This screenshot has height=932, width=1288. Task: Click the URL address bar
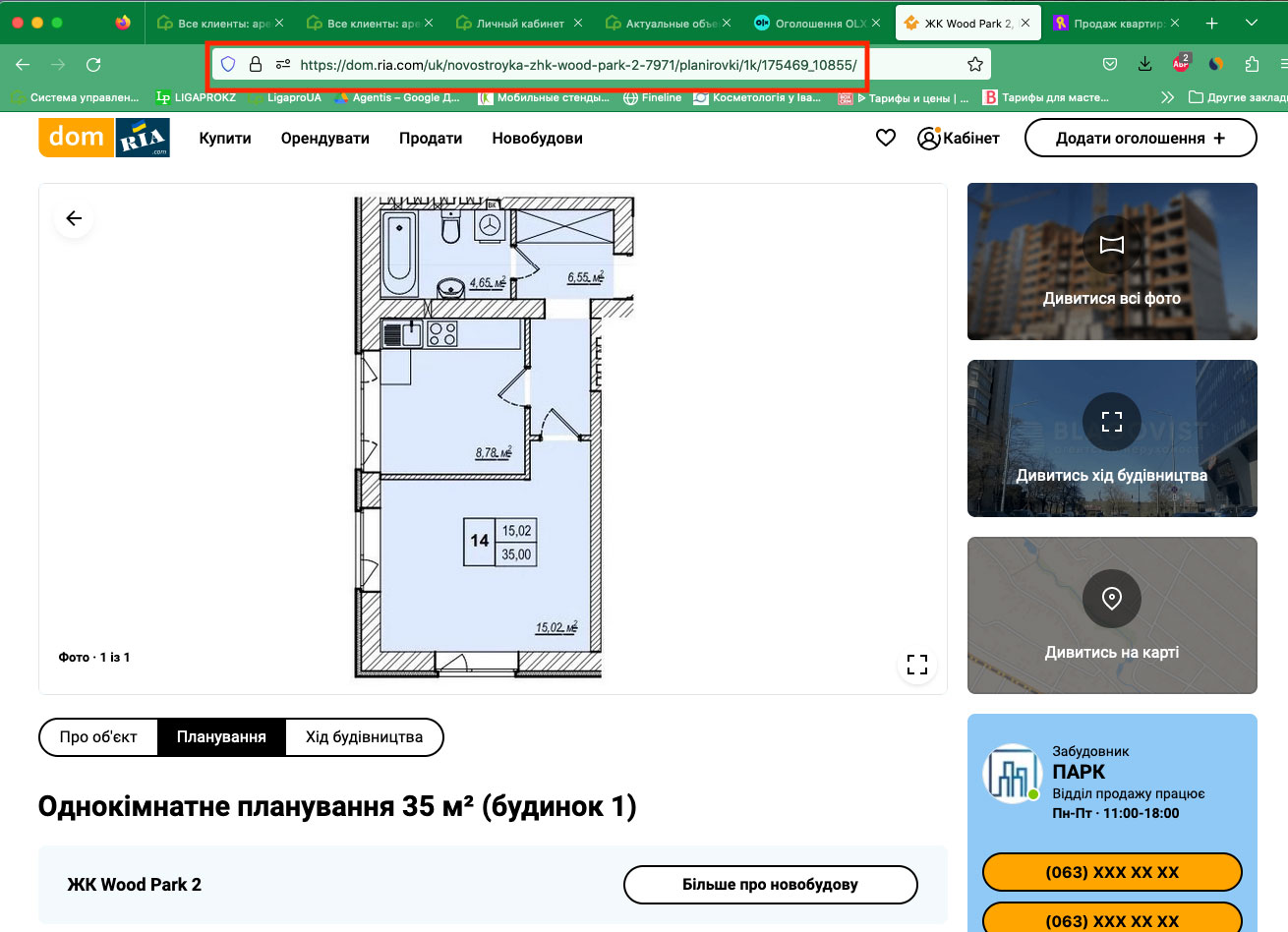578,65
